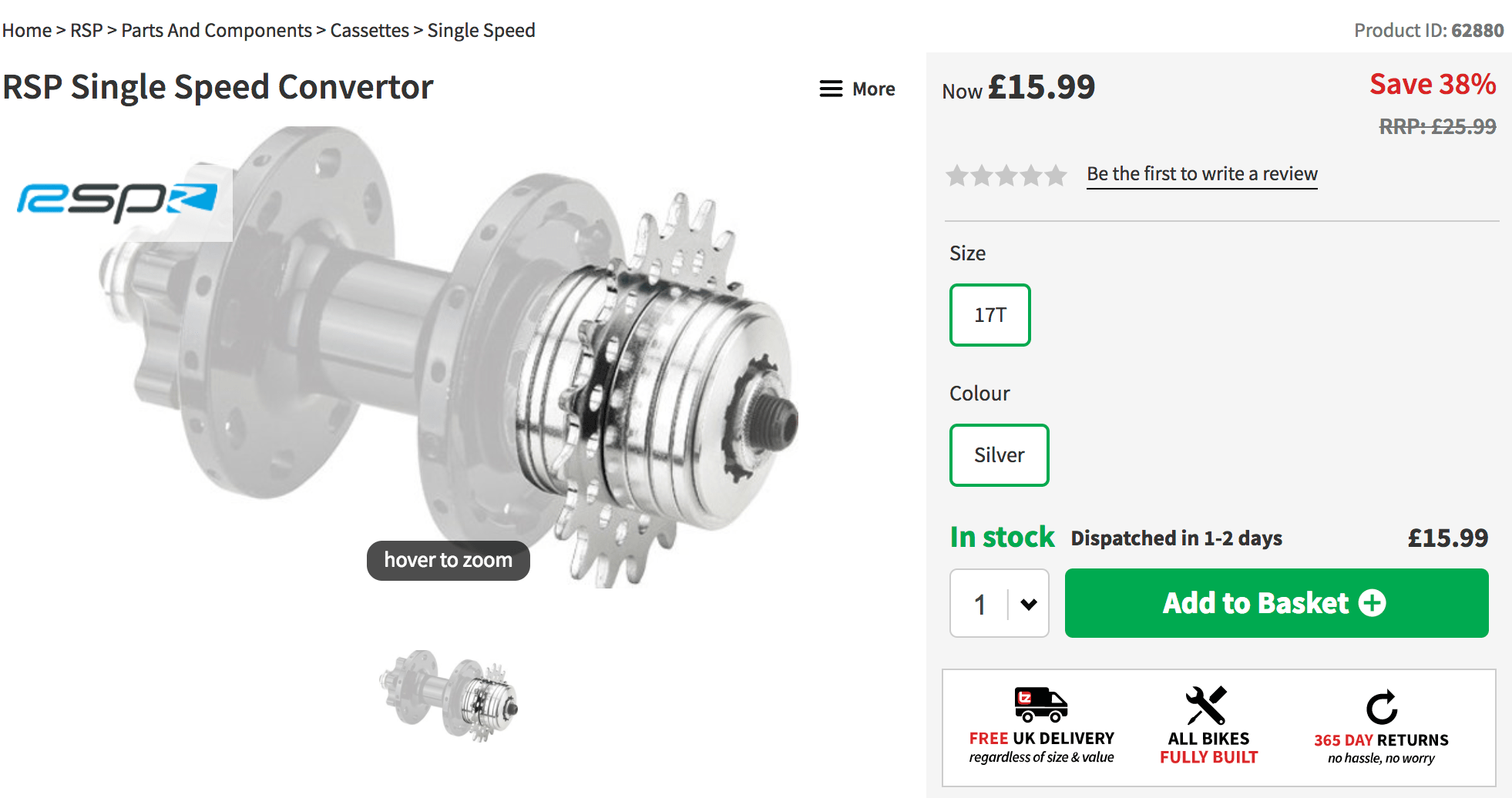This screenshot has width=1512, height=798.
Task: Click the crossed tools bikes built icon
Action: click(1207, 705)
